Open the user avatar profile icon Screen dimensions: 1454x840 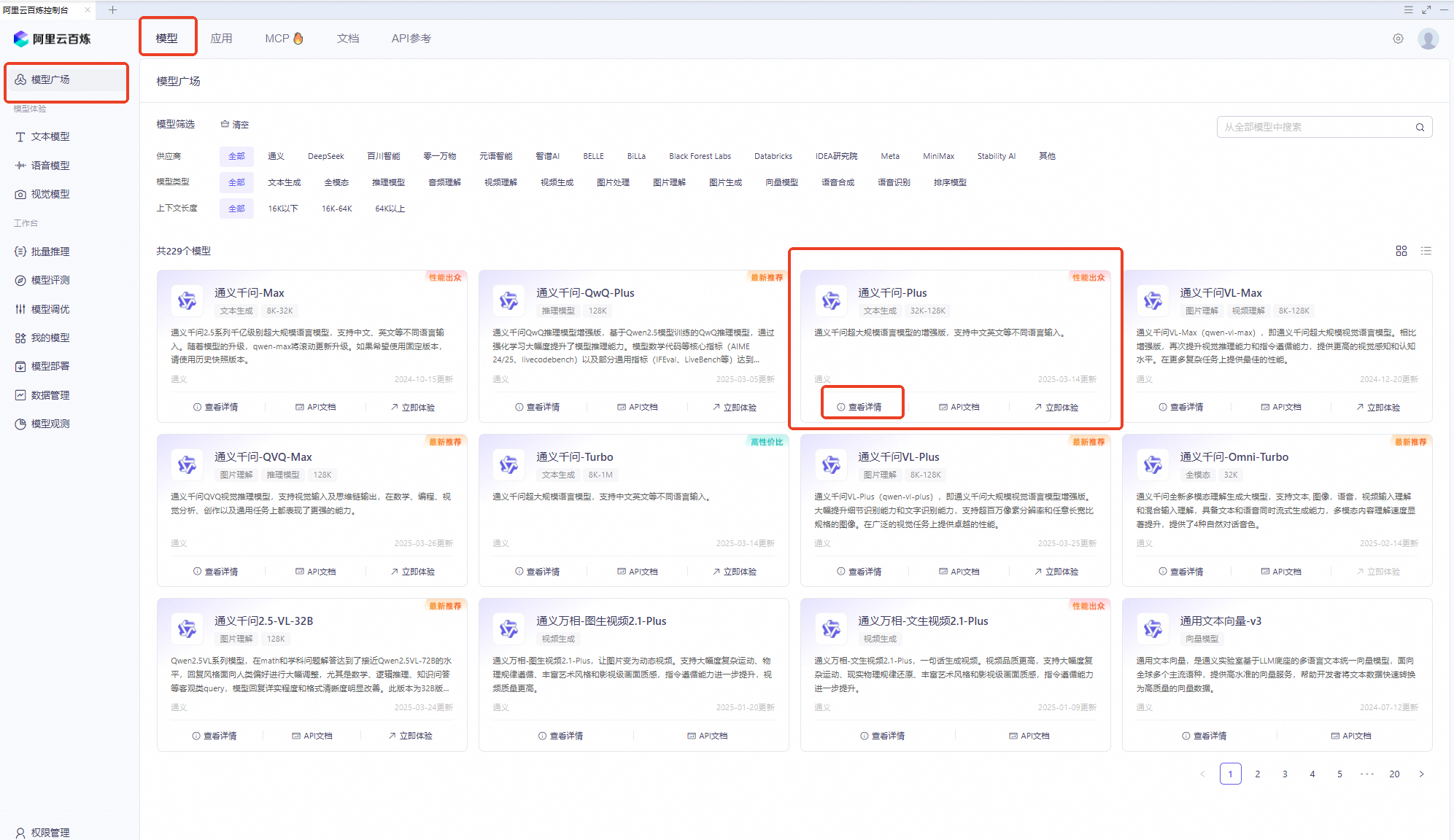(x=1428, y=39)
